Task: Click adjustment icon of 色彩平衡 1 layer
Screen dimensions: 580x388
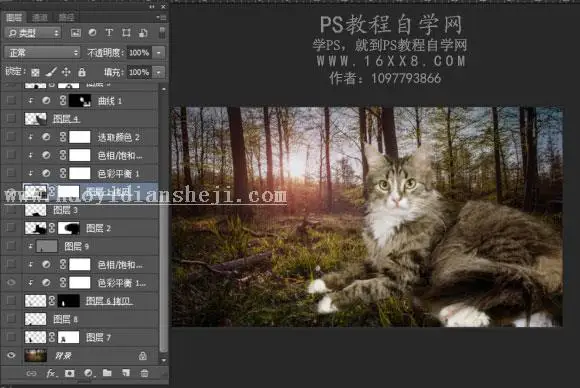Action: coord(46,173)
